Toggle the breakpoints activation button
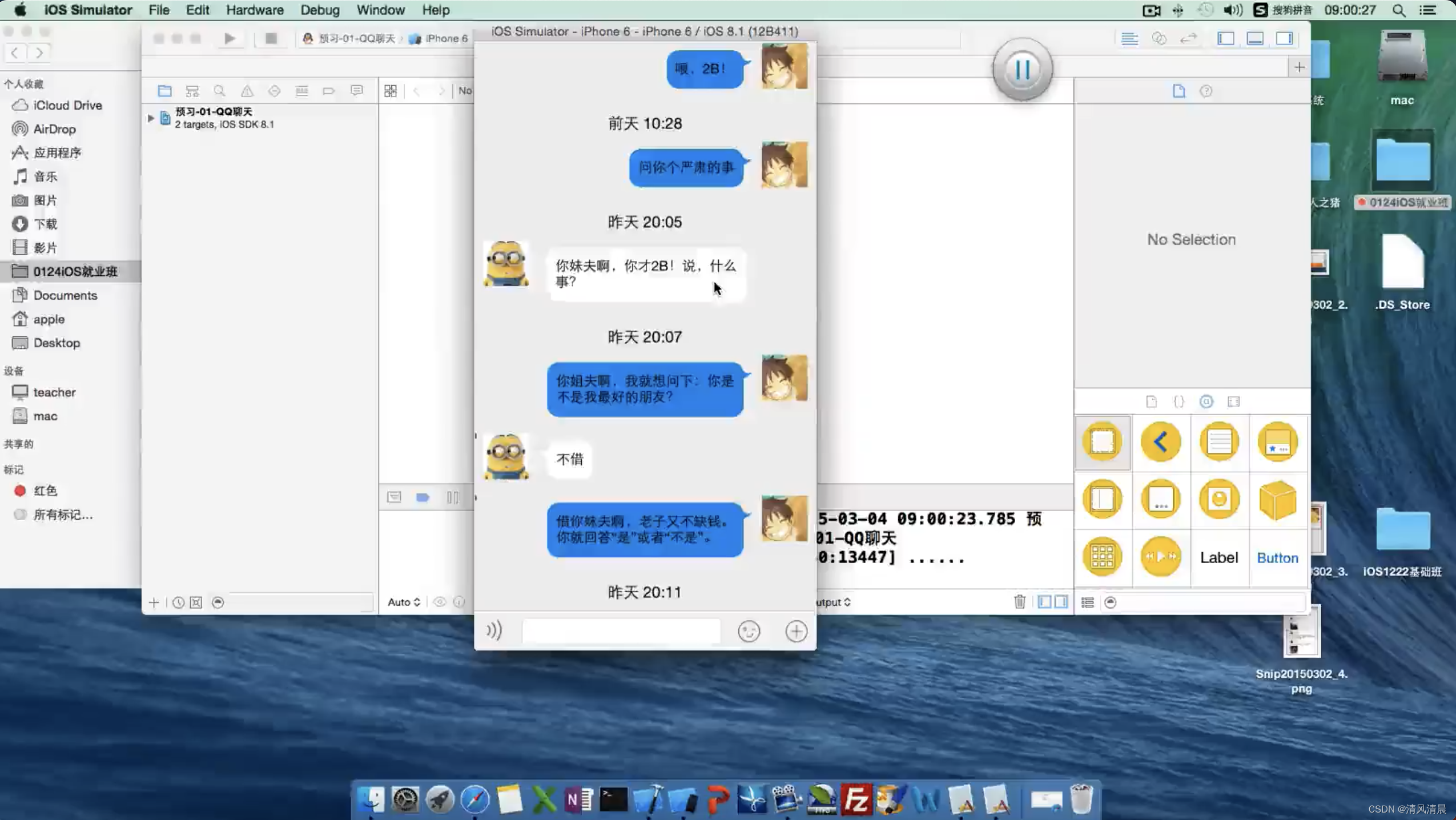The image size is (1456, 820). [x=423, y=497]
